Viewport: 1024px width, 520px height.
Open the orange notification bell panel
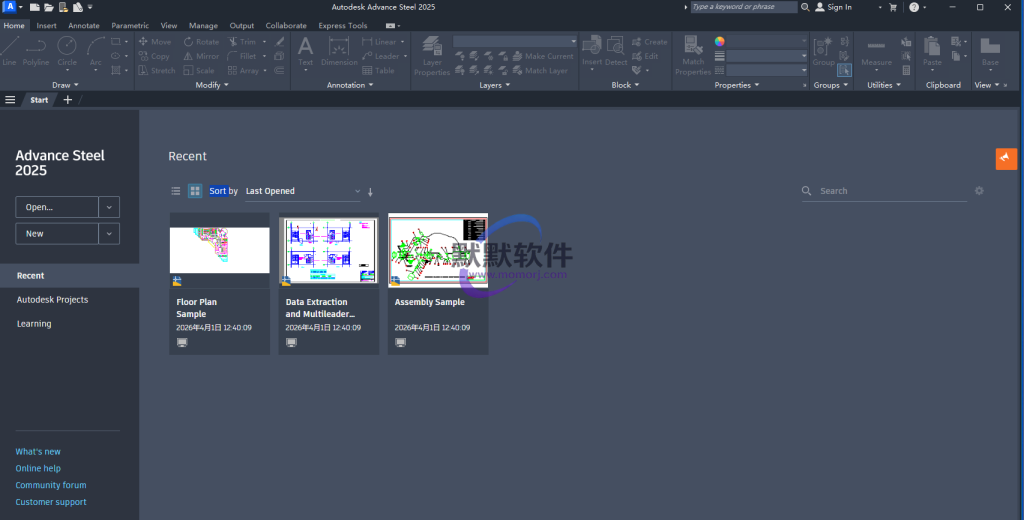tap(1006, 158)
